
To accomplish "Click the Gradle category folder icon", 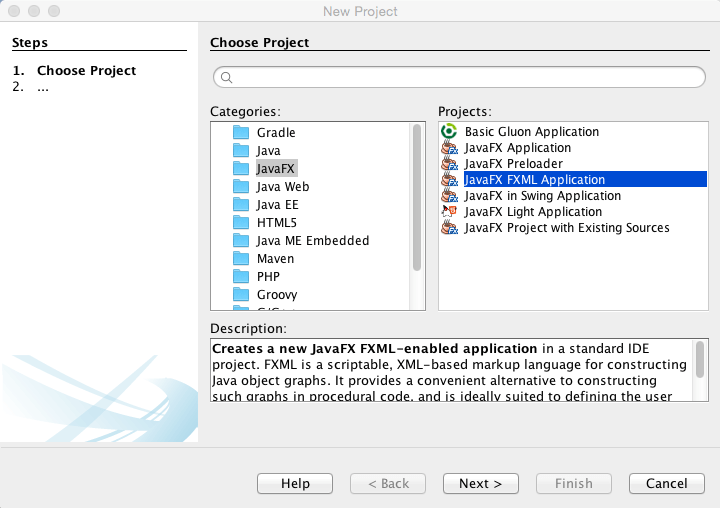I will coord(240,133).
